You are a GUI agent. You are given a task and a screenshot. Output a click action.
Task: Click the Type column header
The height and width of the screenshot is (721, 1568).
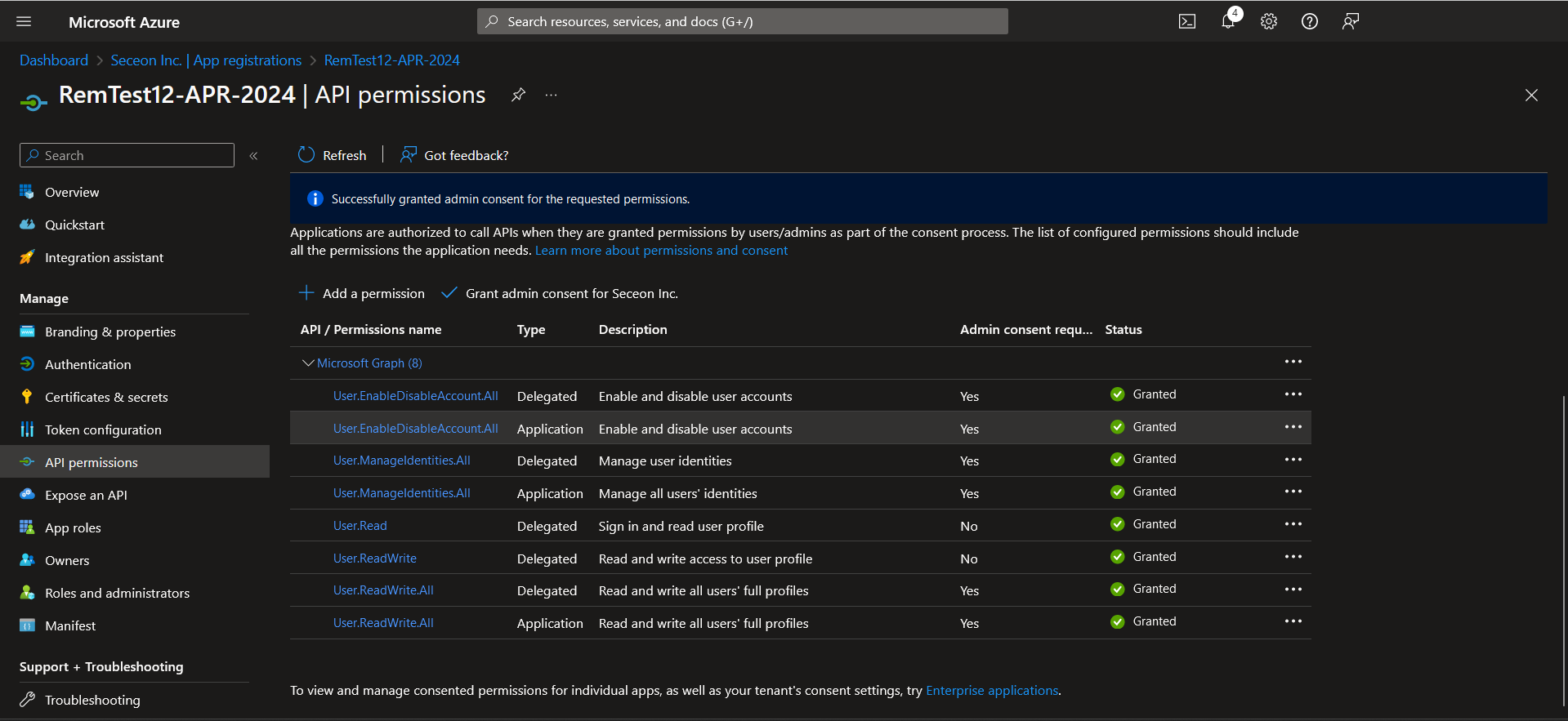point(531,330)
